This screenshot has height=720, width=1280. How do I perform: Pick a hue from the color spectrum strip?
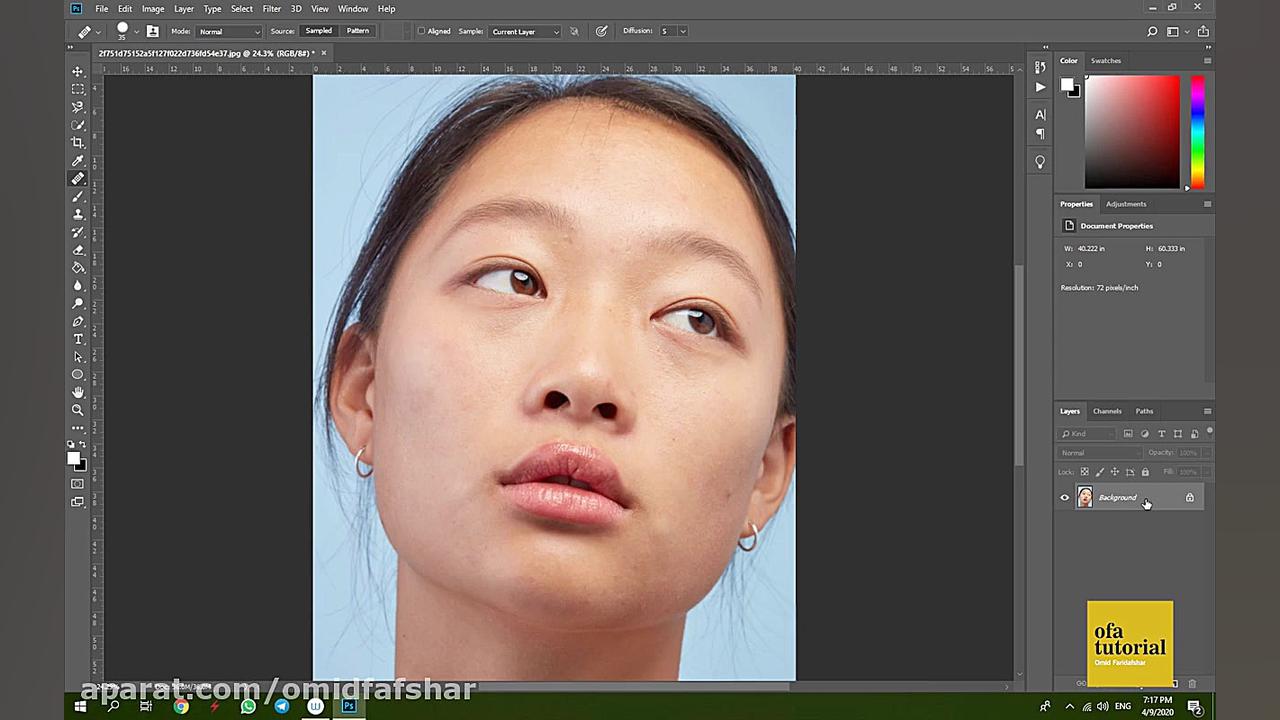click(x=1197, y=130)
